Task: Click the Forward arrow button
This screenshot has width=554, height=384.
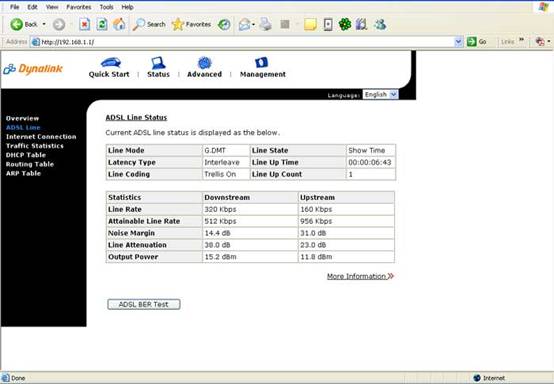Action: pos(59,24)
